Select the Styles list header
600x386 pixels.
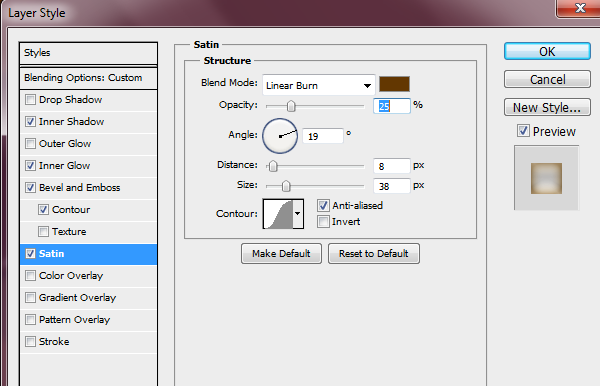88,53
